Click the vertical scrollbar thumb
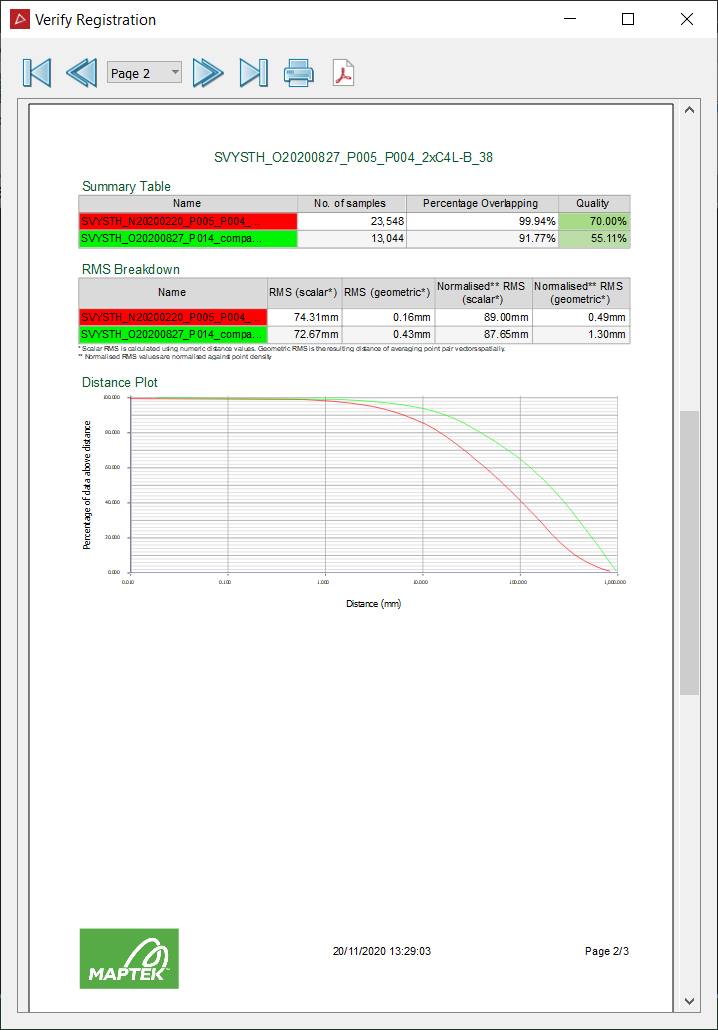This screenshot has width=718, height=1030. point(689,552)
